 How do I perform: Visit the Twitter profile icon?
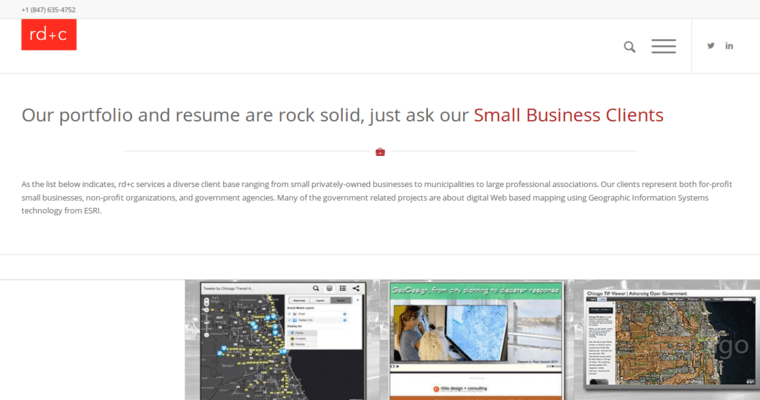(711, 46)
